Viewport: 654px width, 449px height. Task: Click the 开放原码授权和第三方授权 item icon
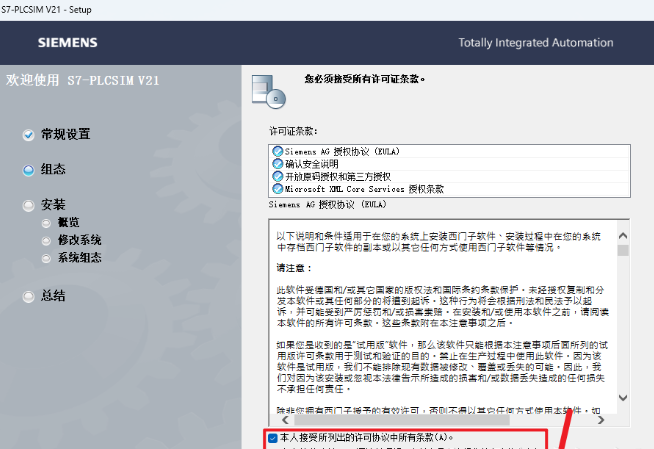point(277,176)
